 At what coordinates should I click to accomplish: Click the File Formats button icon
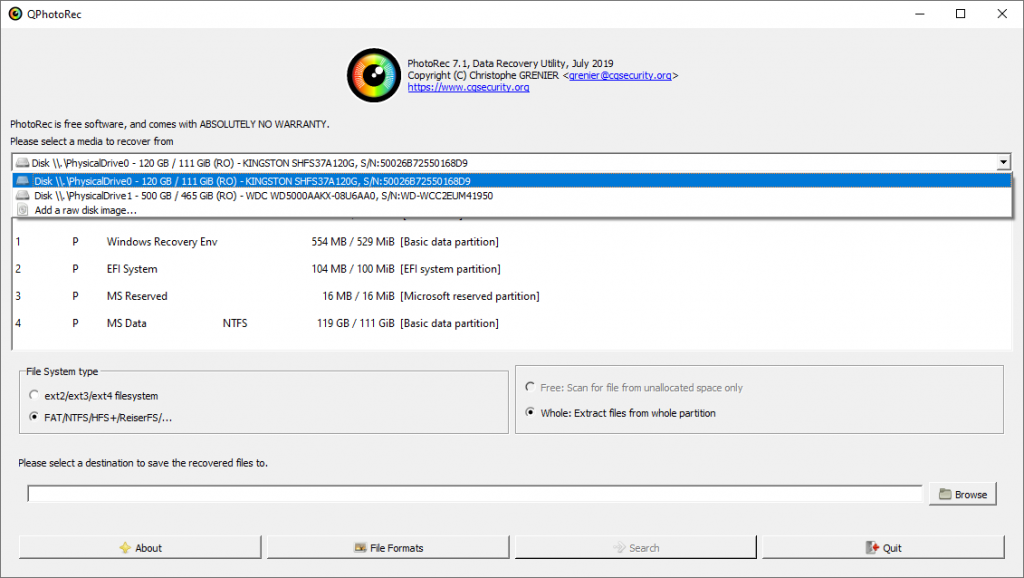point(361,548)
